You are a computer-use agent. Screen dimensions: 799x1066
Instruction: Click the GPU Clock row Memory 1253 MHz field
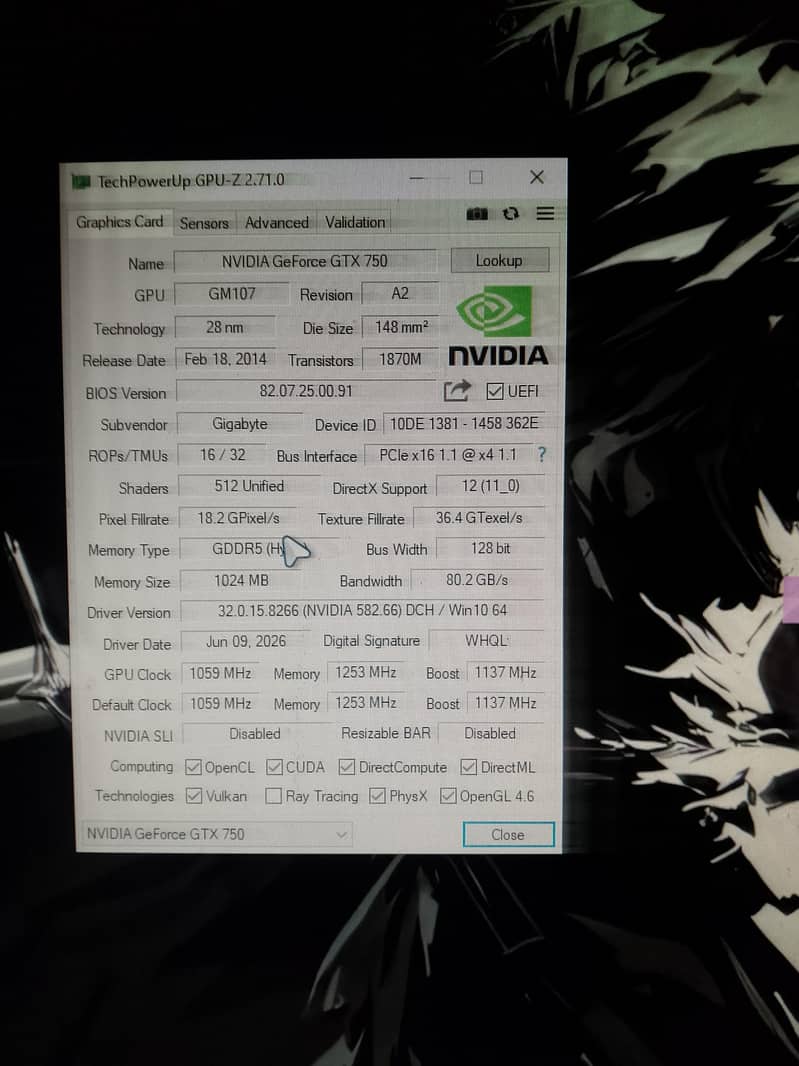[x=366, y=673]
